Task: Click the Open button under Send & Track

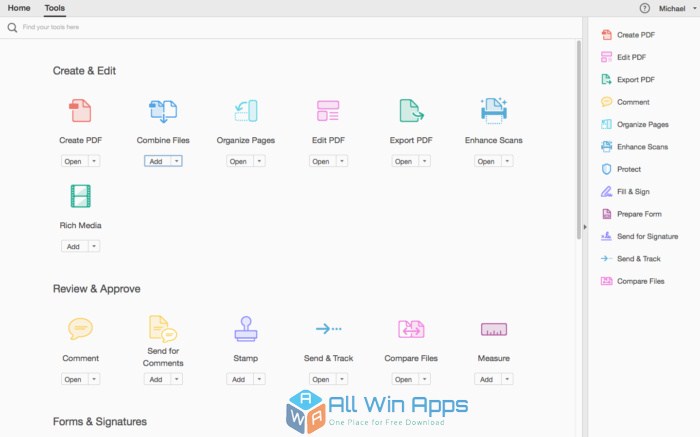Action: tap(322, 379)
